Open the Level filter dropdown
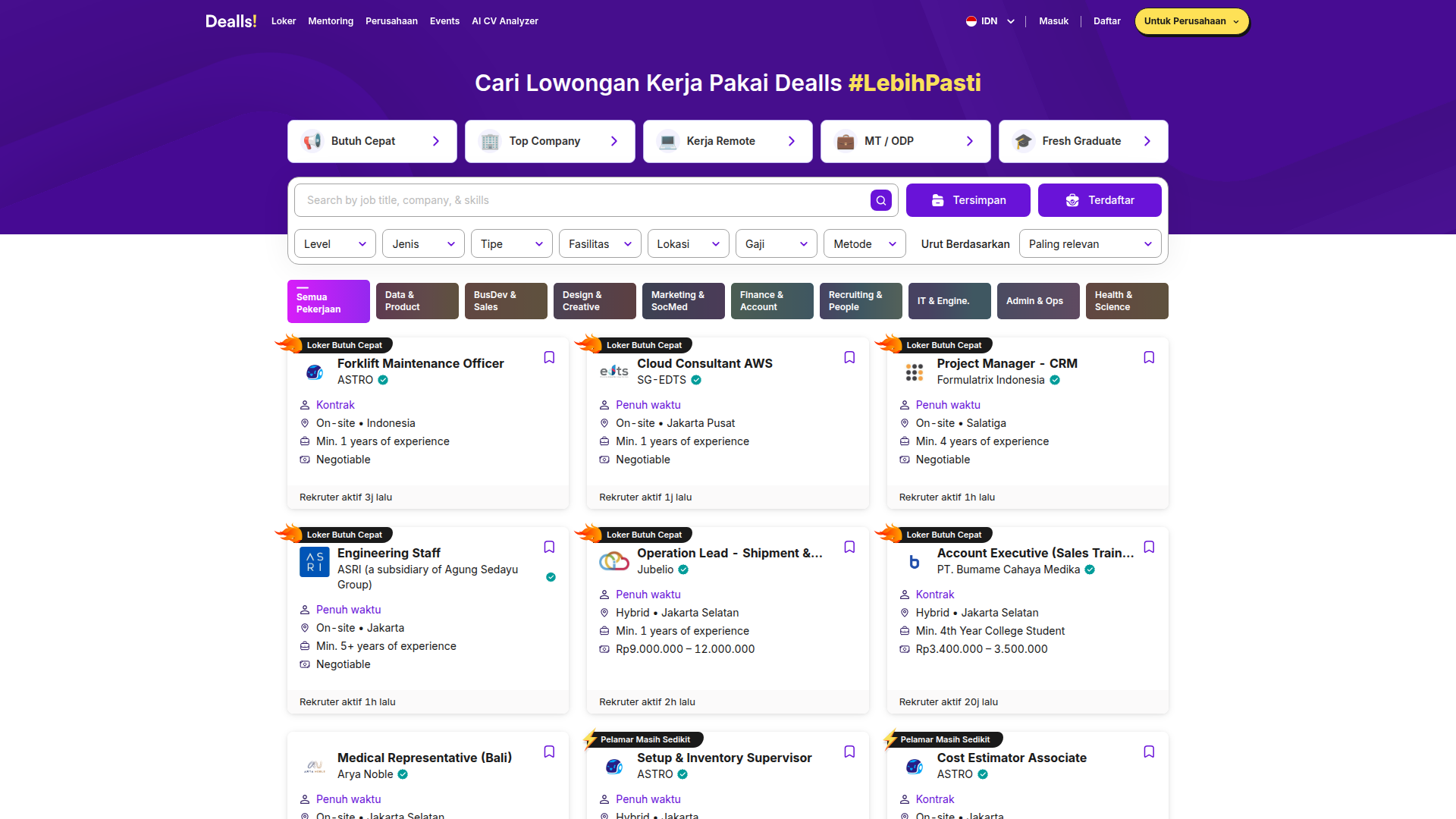The image size is (1456, 819). [335, 244]
